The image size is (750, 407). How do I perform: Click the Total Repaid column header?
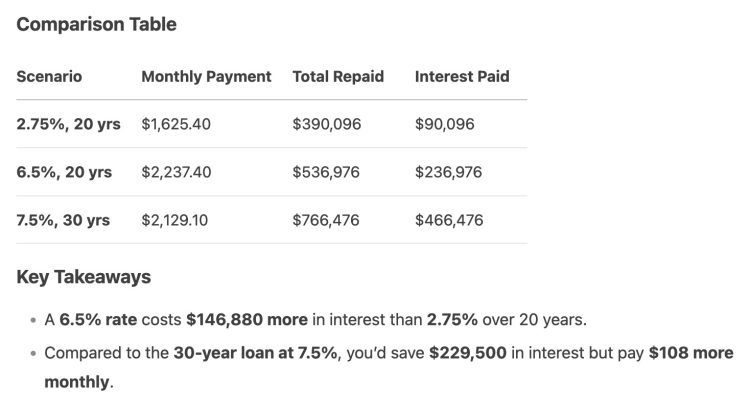pyautogui.click(x=338, y=76)
